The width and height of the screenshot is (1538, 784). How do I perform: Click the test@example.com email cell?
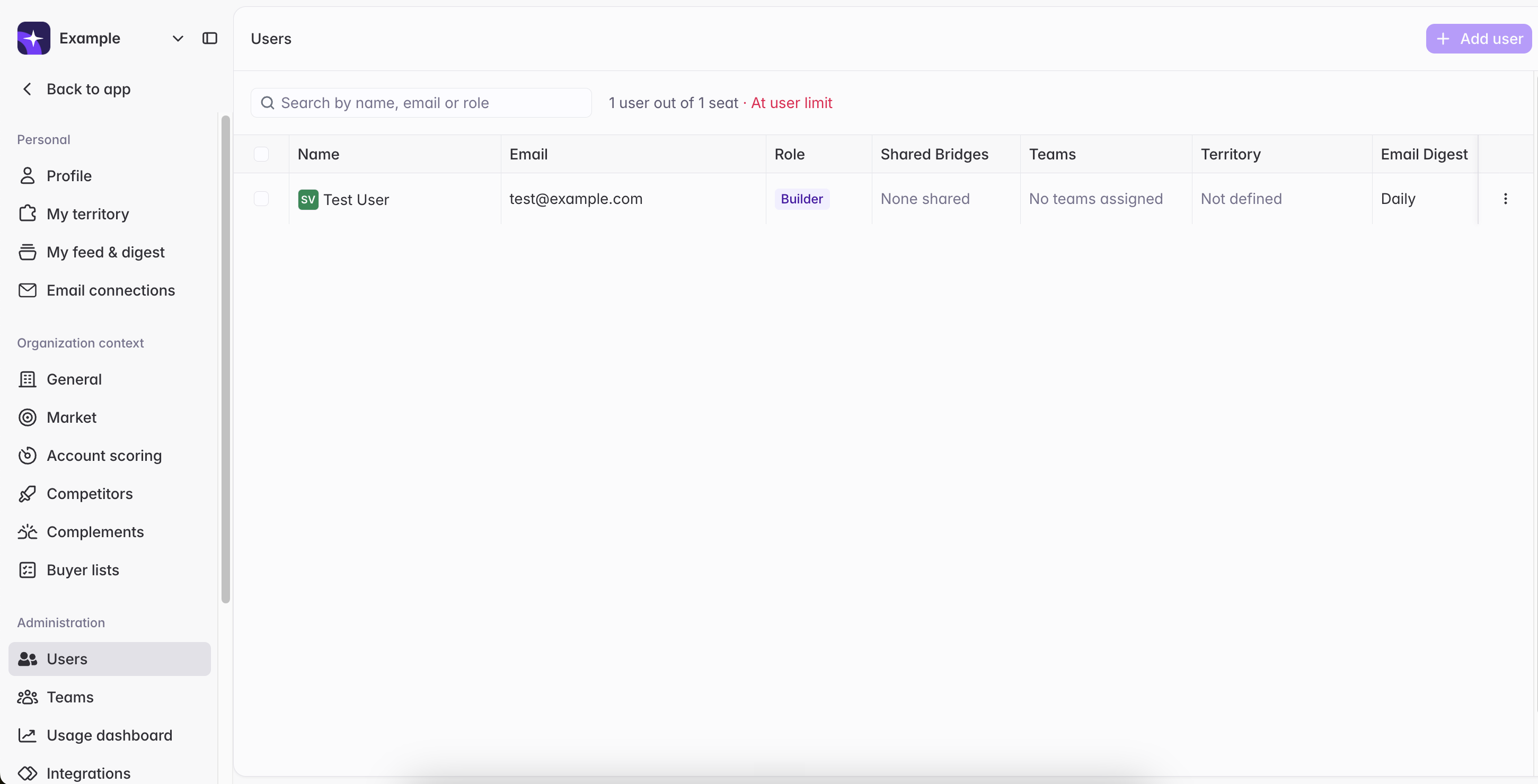(x=633, y=199)
